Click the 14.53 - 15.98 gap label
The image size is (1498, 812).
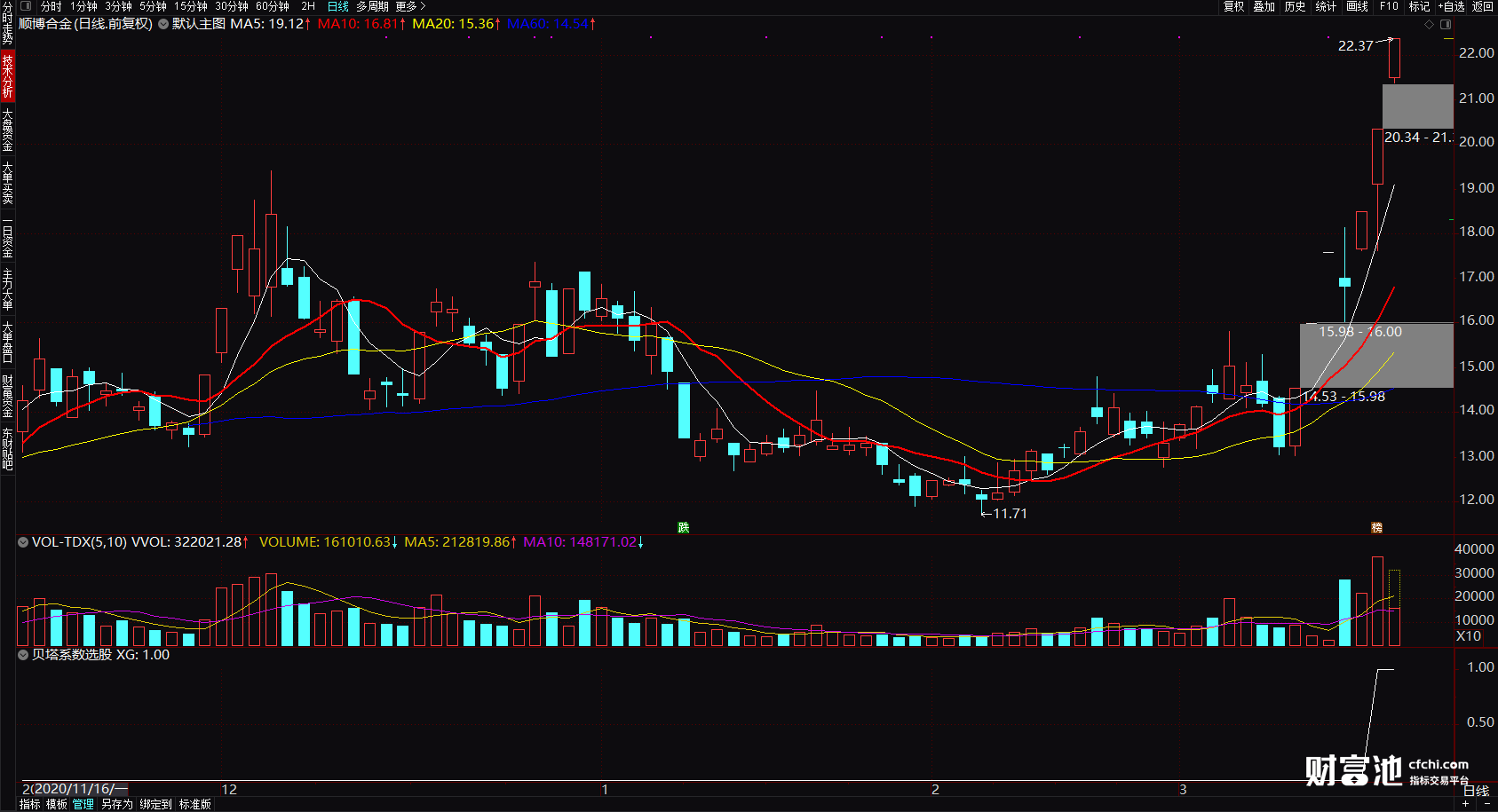(1343, 397)
